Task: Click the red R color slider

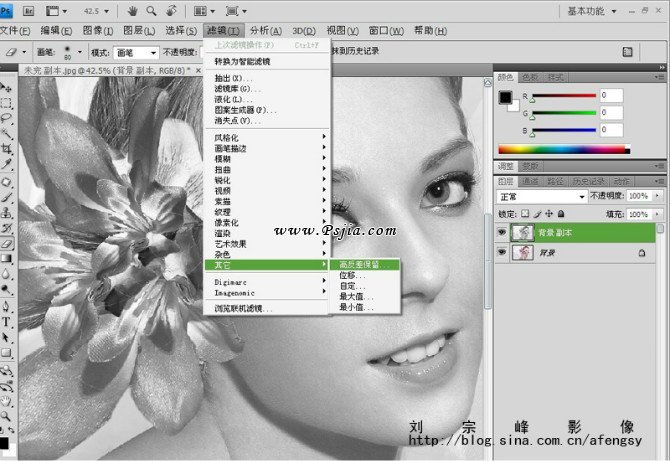Action: point(564,96)
